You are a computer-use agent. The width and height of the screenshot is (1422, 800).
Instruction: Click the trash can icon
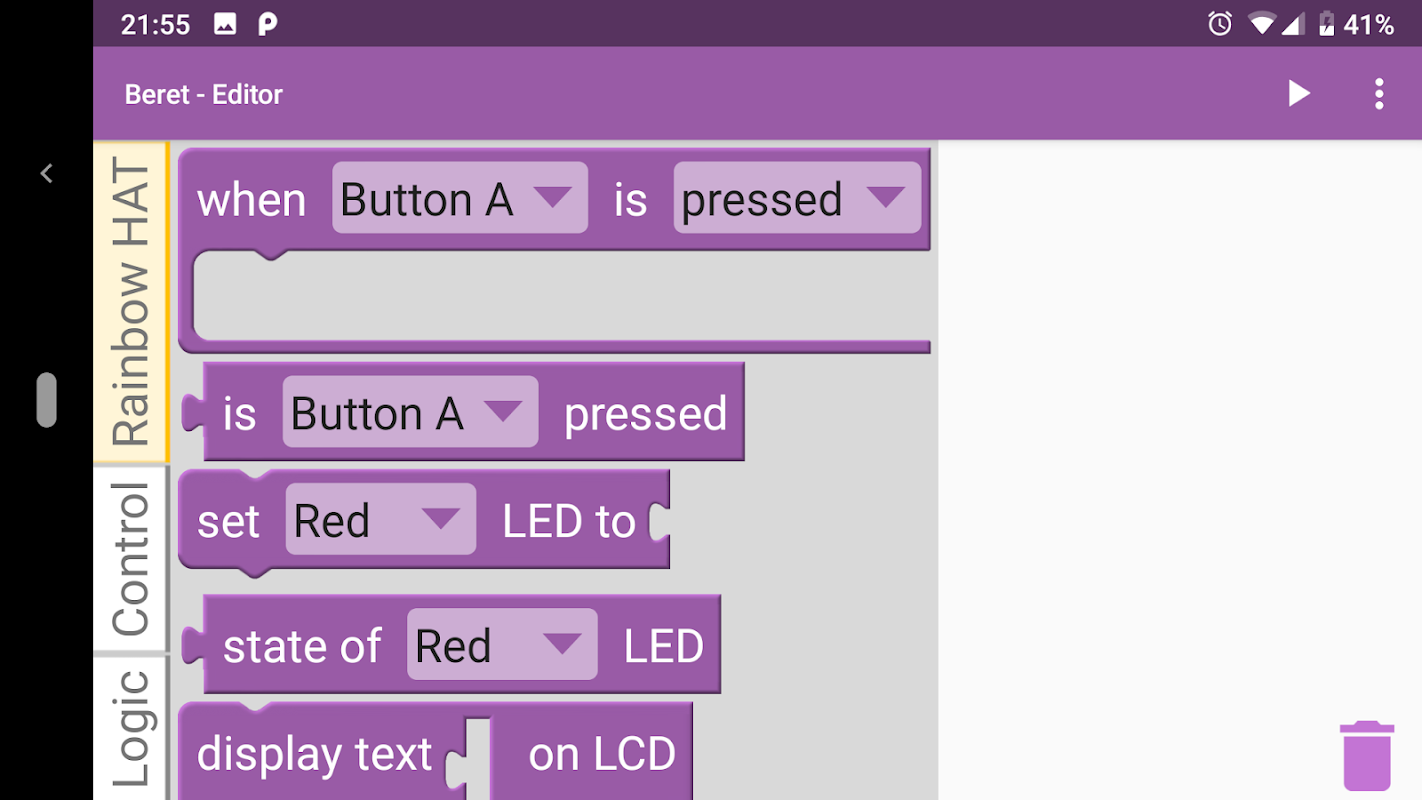[1367, 755]
